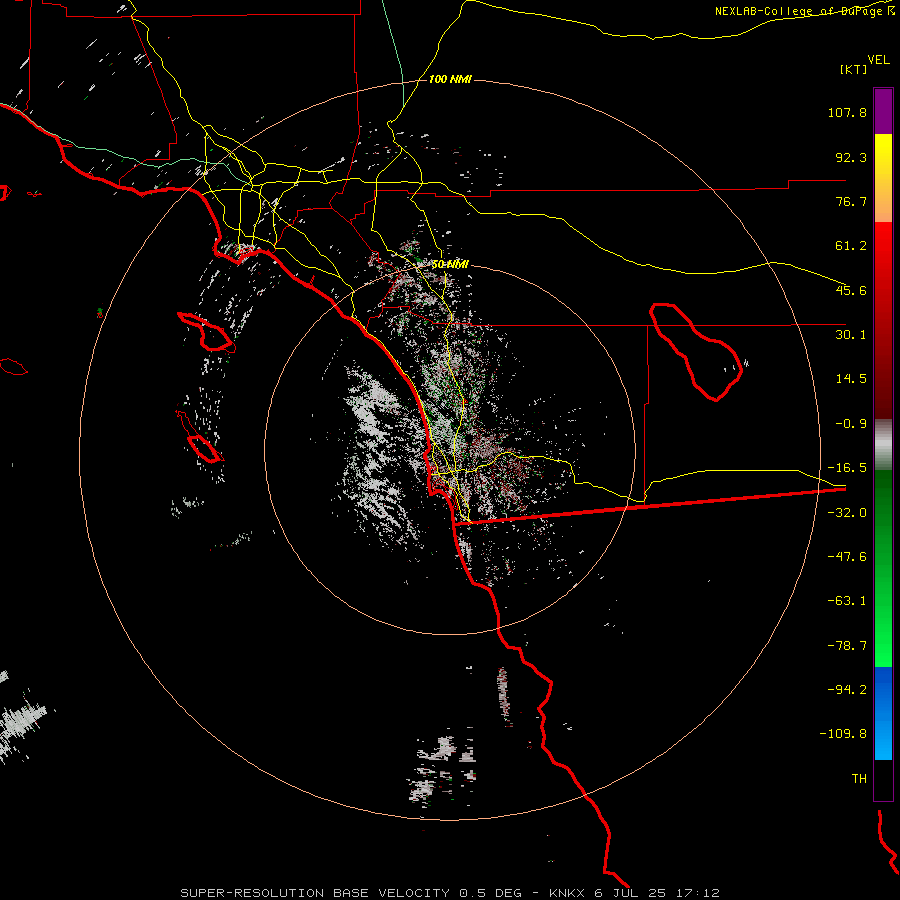This screenshot has width=900, height=900.
Task: Click the 14.5 velocity scale value
Action: pyautogui.click(x=851, y=379)
